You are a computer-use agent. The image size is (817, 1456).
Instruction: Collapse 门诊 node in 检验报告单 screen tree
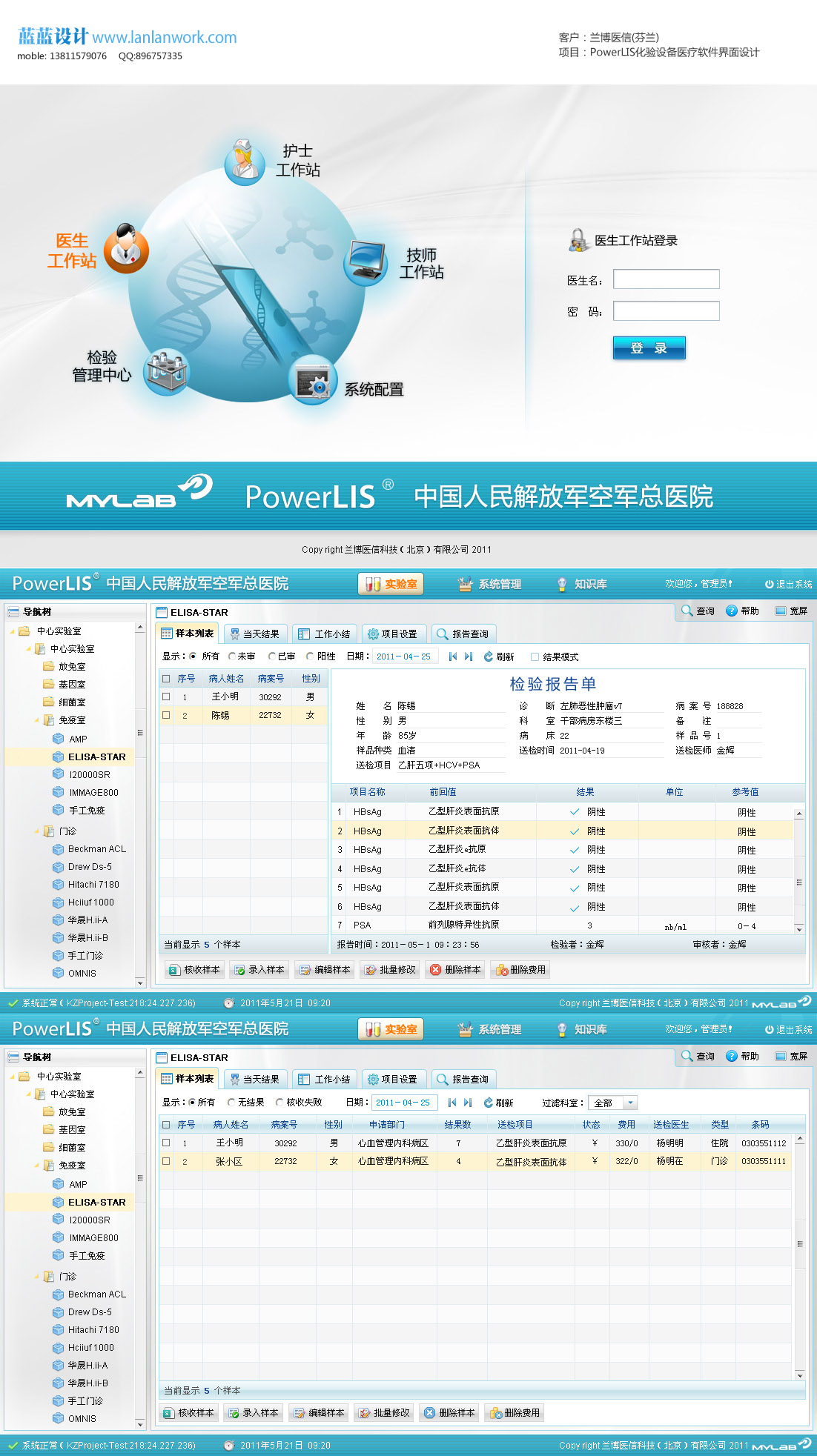pos(36,831)
